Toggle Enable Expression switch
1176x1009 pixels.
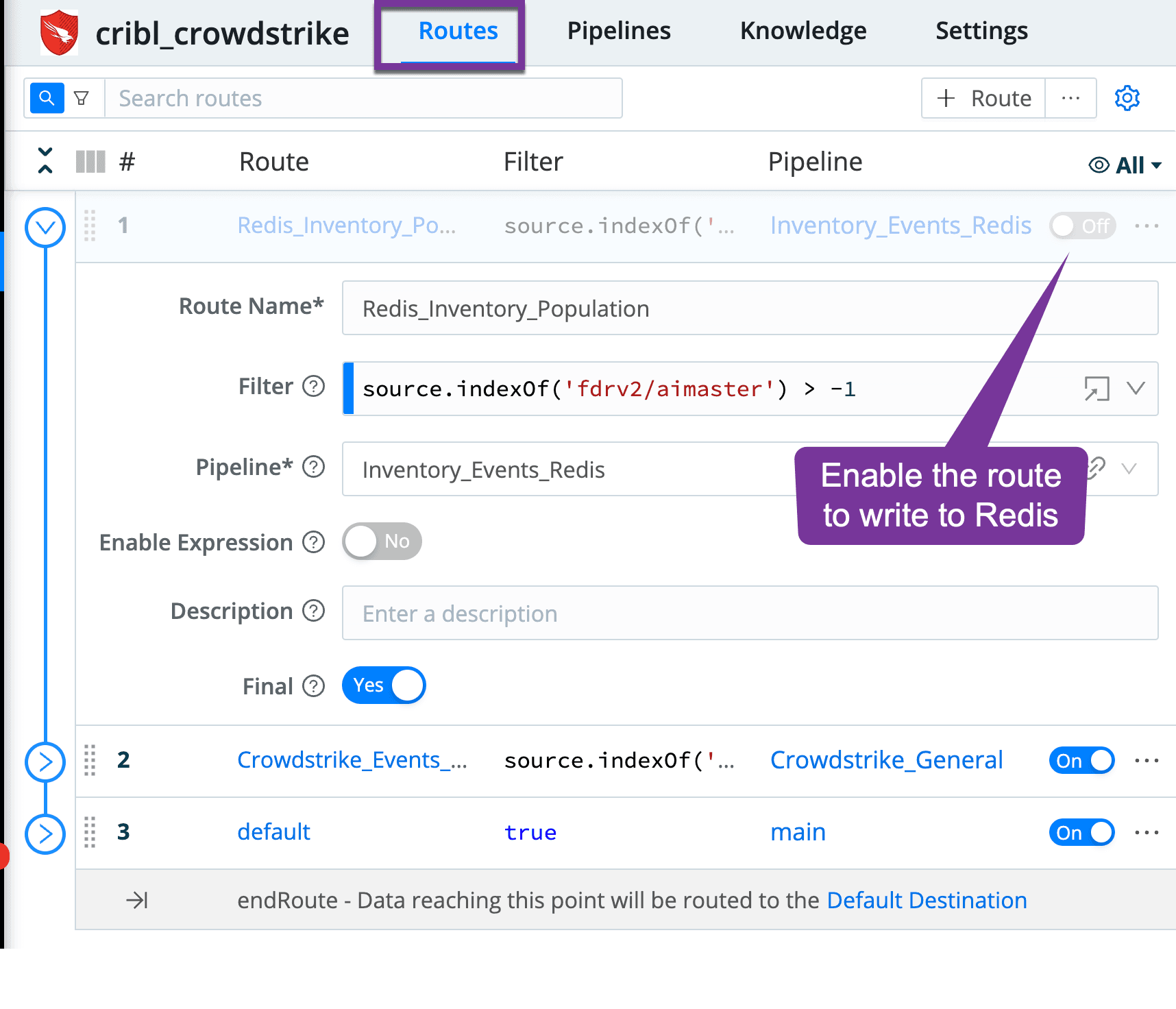[382, 542]
